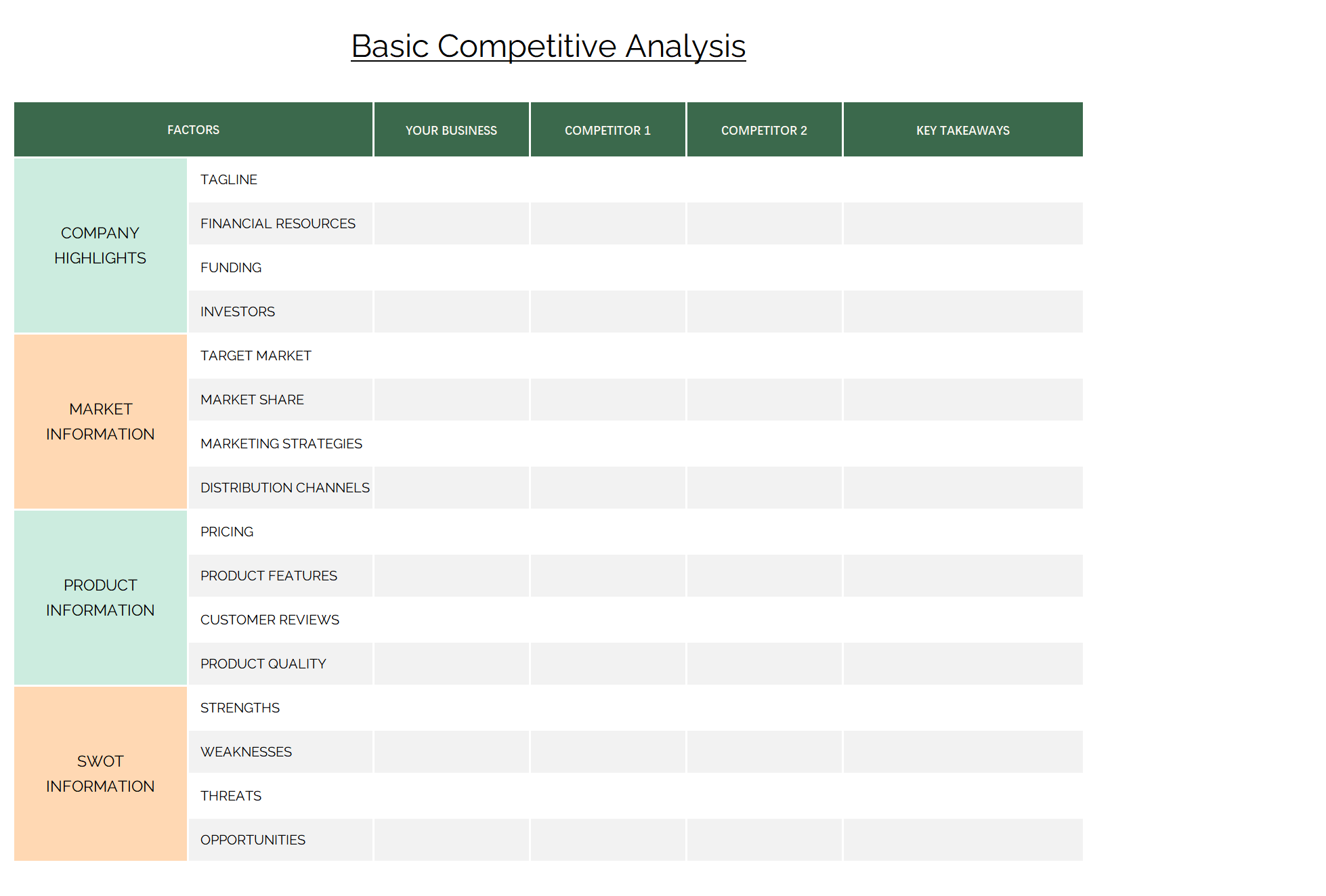
Task: Click Your Business cell for Financial Resources
Action: click(452, 223)
